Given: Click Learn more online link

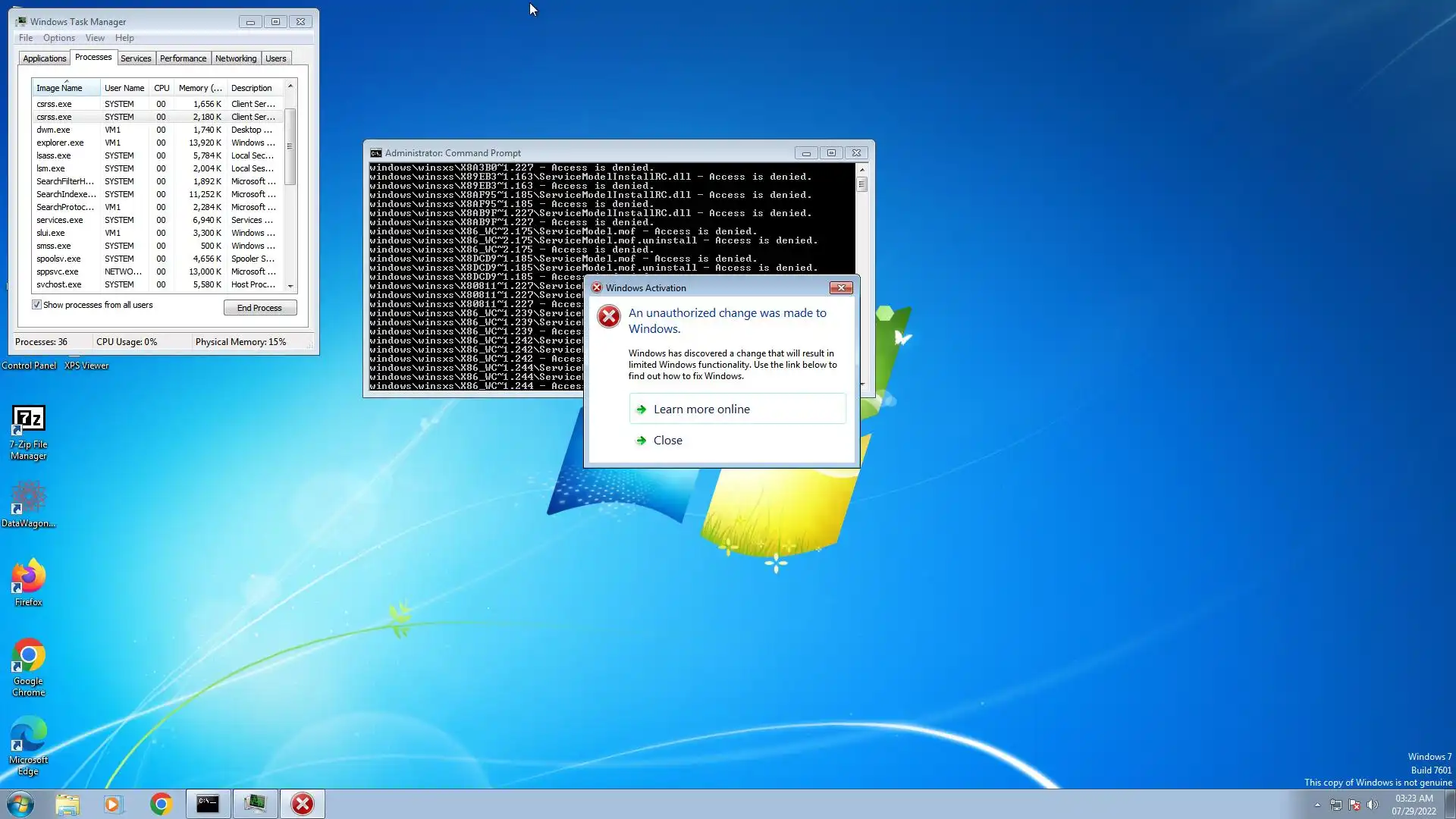Looking at the screenshot, I should pos(701,409).
